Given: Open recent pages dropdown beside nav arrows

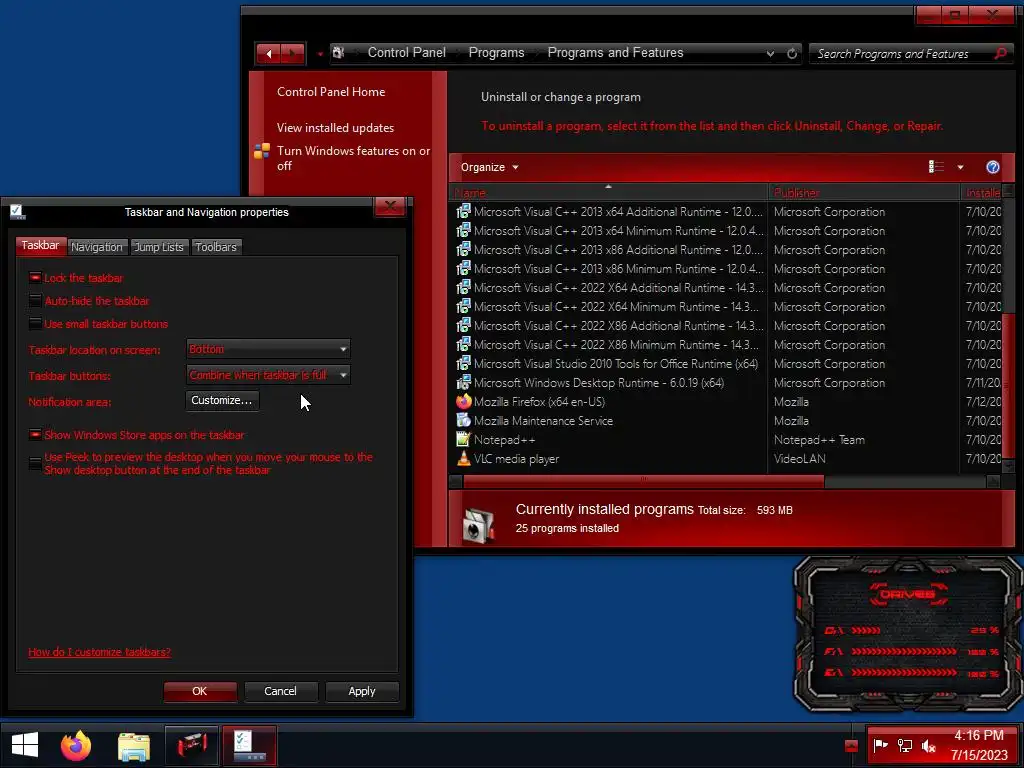Looking at the screenshot, I should 320,54.
